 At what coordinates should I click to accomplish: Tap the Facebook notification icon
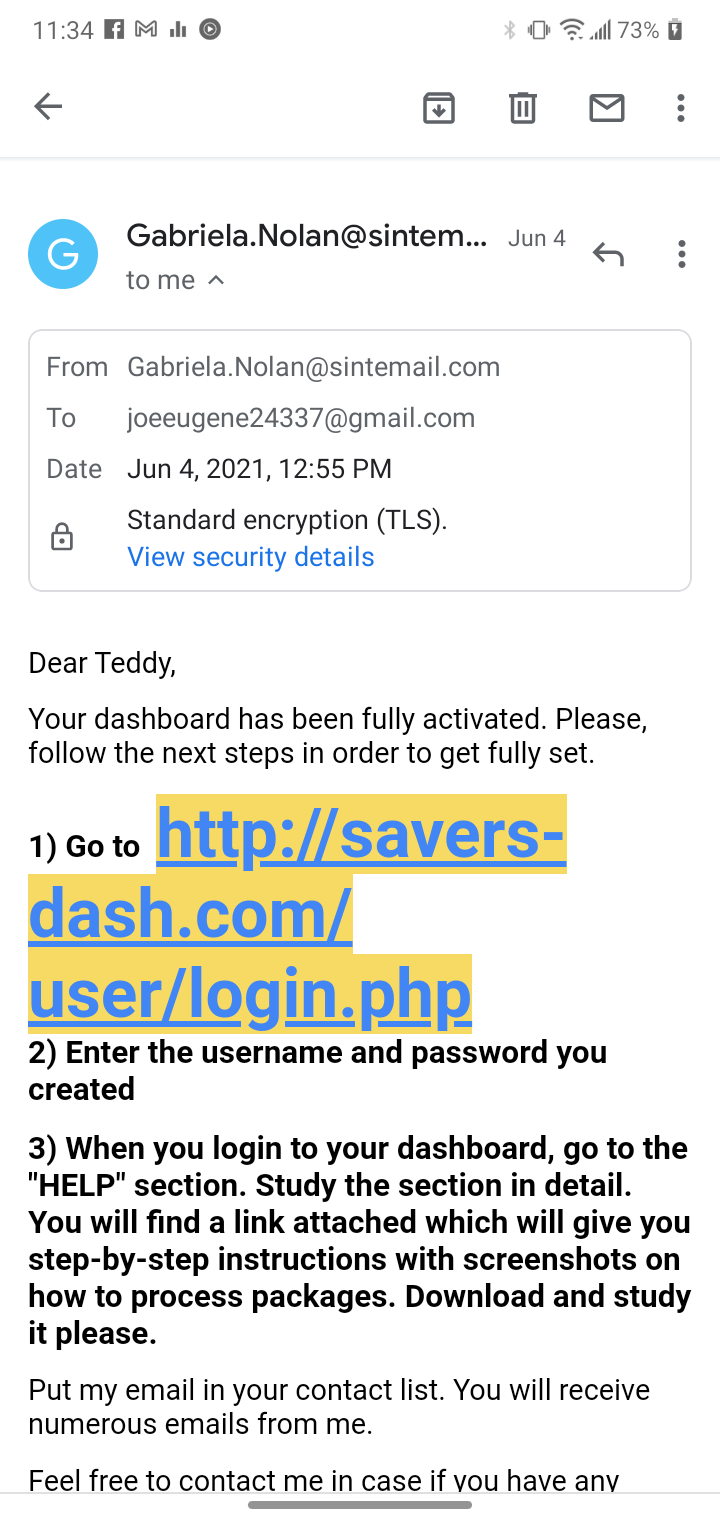tap(114, 30)
